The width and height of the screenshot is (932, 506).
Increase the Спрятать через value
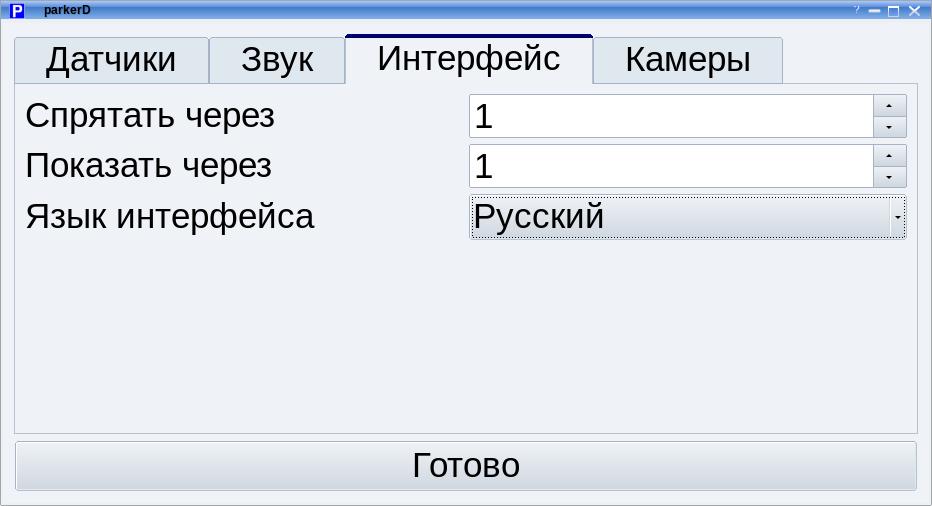(x=889, y=106)
